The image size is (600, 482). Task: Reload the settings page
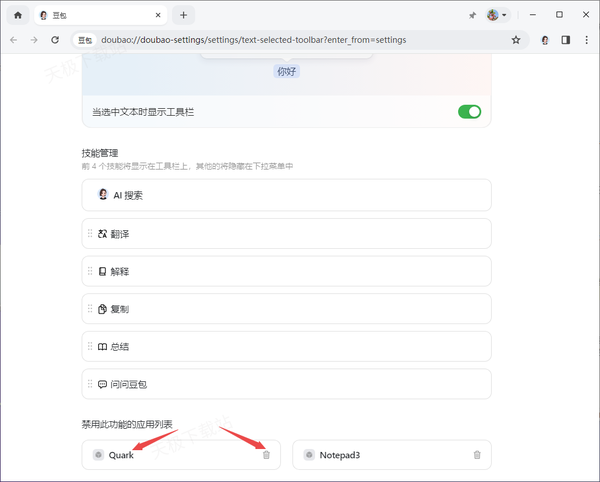(x=55, y=40)
